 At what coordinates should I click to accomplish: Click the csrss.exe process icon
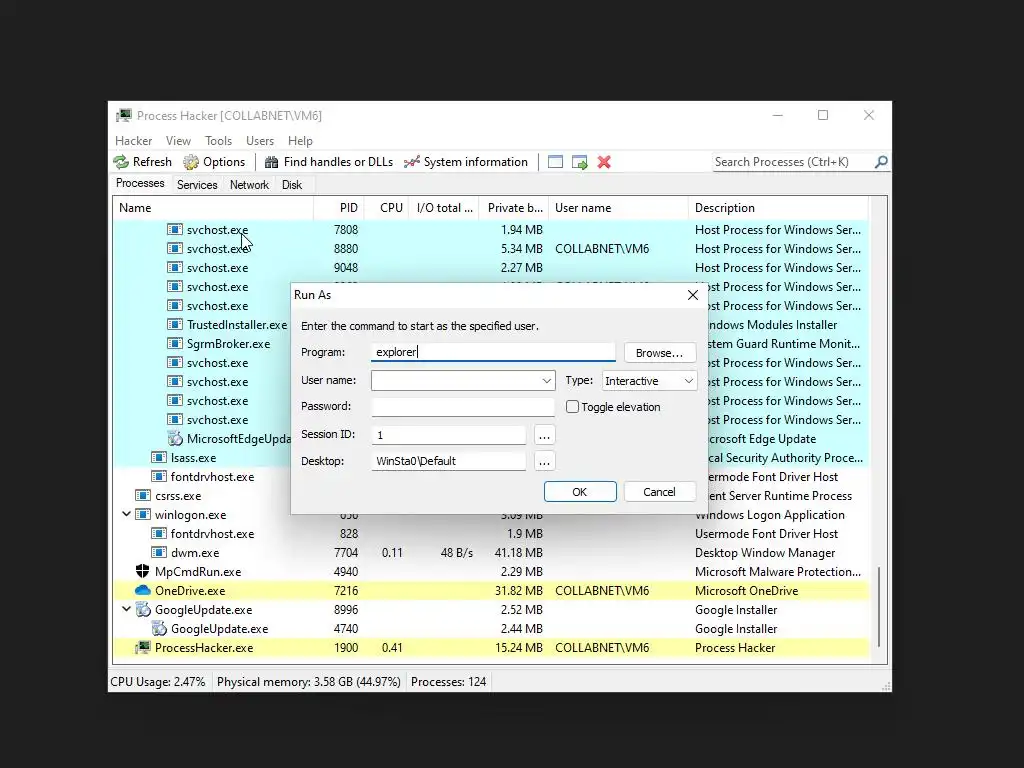coord(142,496)
